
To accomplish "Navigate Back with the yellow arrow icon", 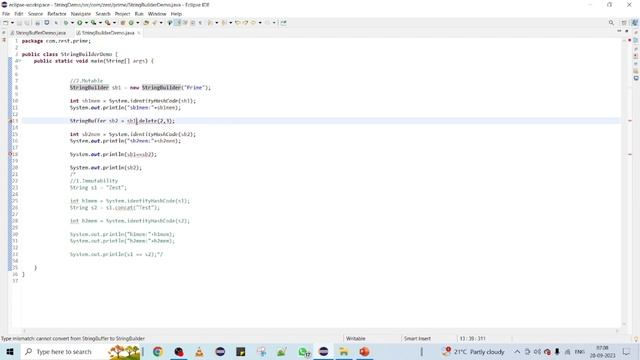I will point(253,23).
